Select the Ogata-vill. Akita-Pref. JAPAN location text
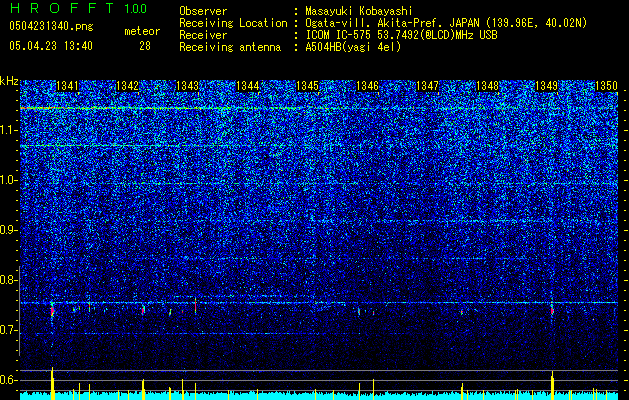This screenshot has height=400, width=629. [446, 23]
